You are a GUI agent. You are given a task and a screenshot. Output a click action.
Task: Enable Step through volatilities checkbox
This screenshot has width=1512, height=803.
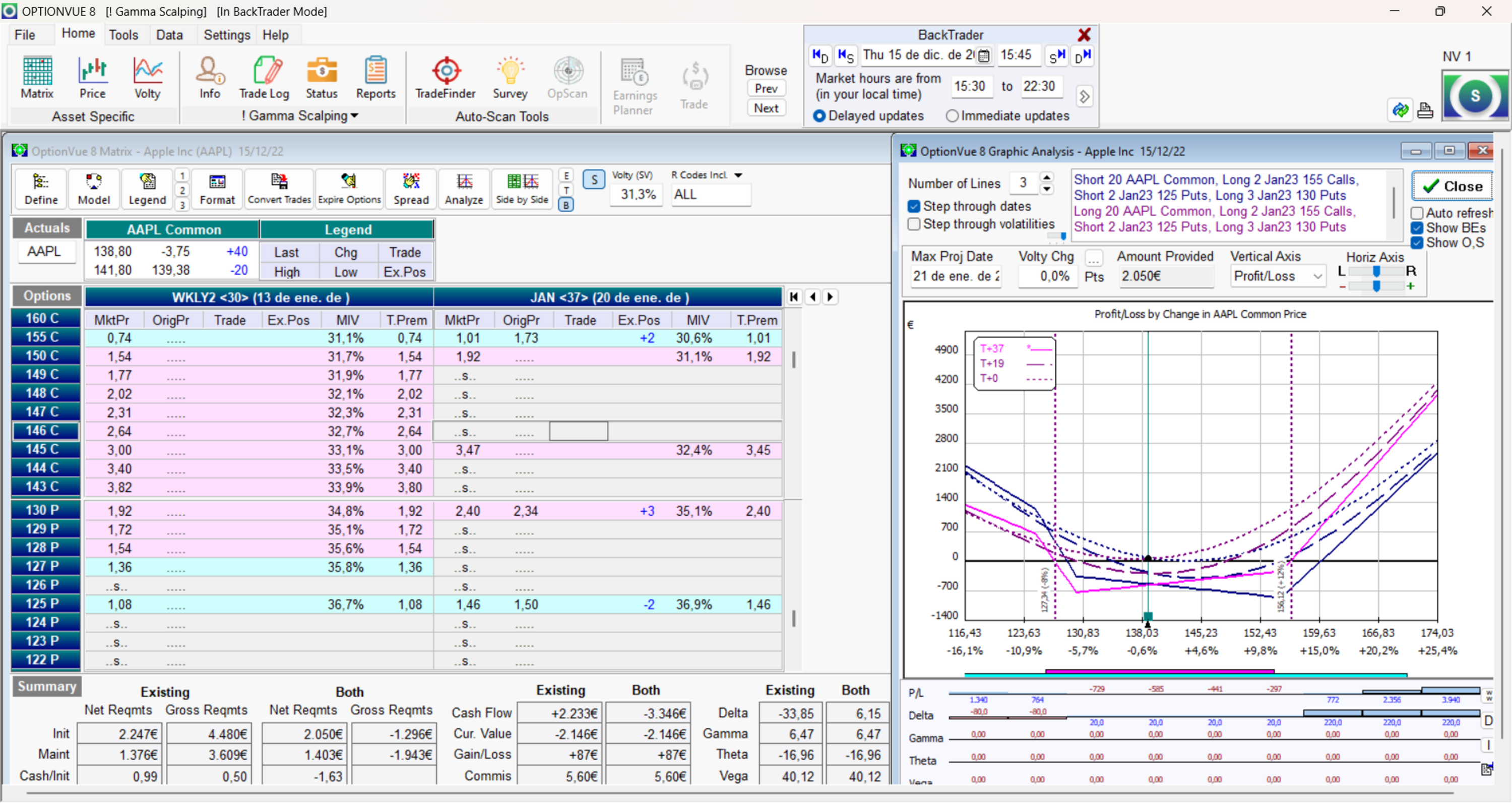point(913,224)
